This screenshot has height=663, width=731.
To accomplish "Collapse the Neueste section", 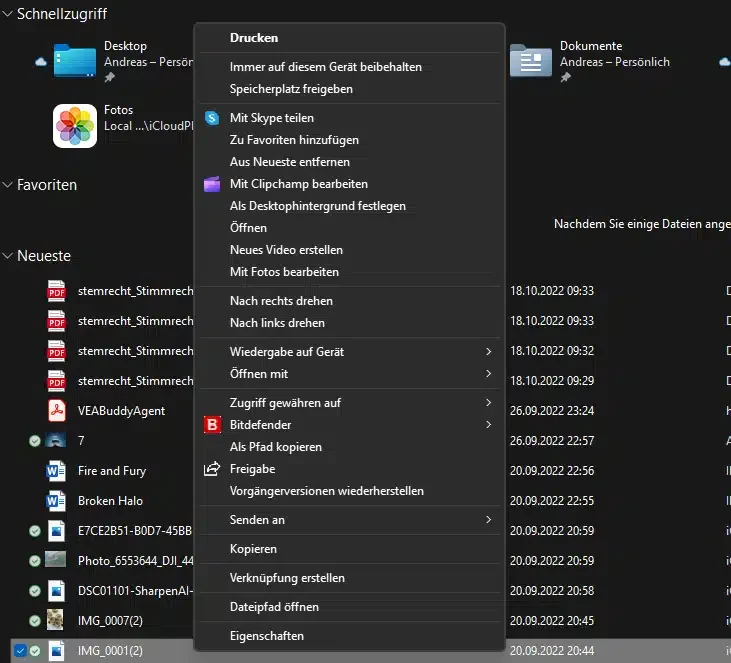I will [8, 256].
